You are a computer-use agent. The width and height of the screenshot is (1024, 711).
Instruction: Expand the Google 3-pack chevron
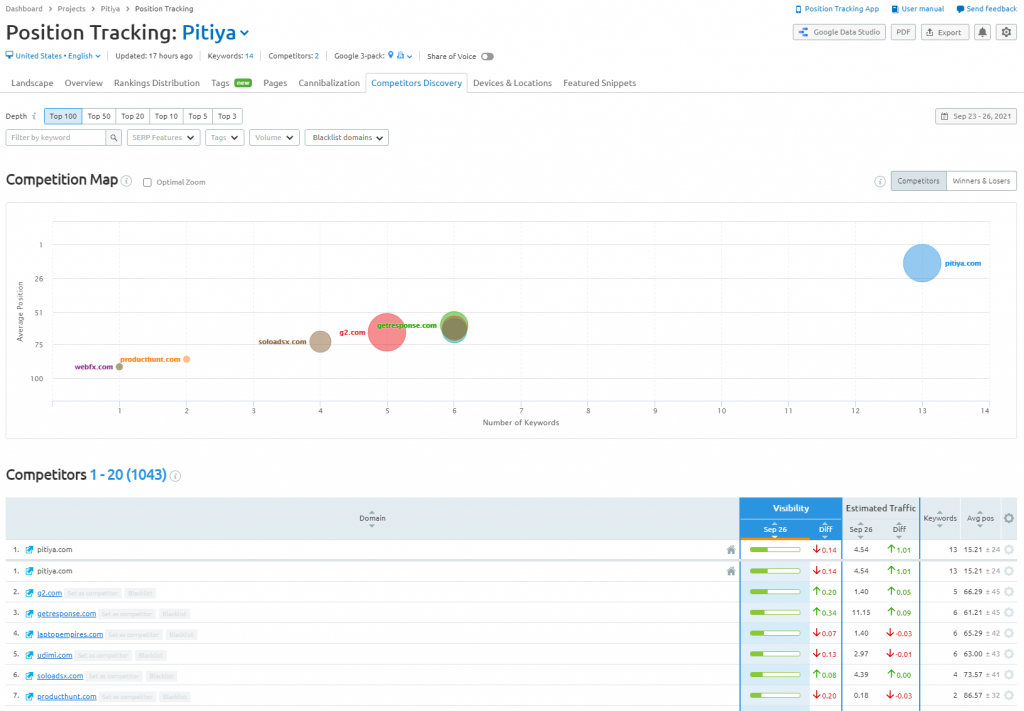(x=409, y=57)
